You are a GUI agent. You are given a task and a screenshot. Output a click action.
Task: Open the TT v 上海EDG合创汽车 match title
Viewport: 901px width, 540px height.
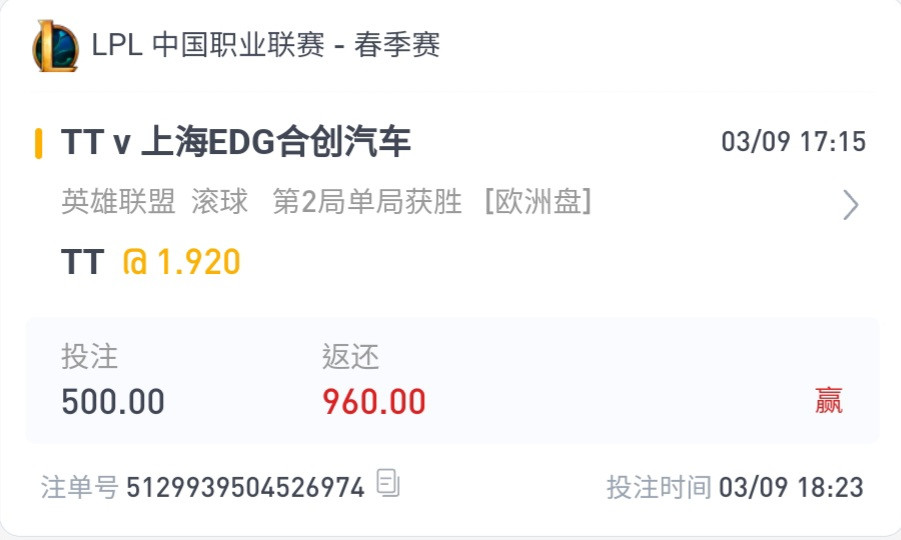click(236, 142)
